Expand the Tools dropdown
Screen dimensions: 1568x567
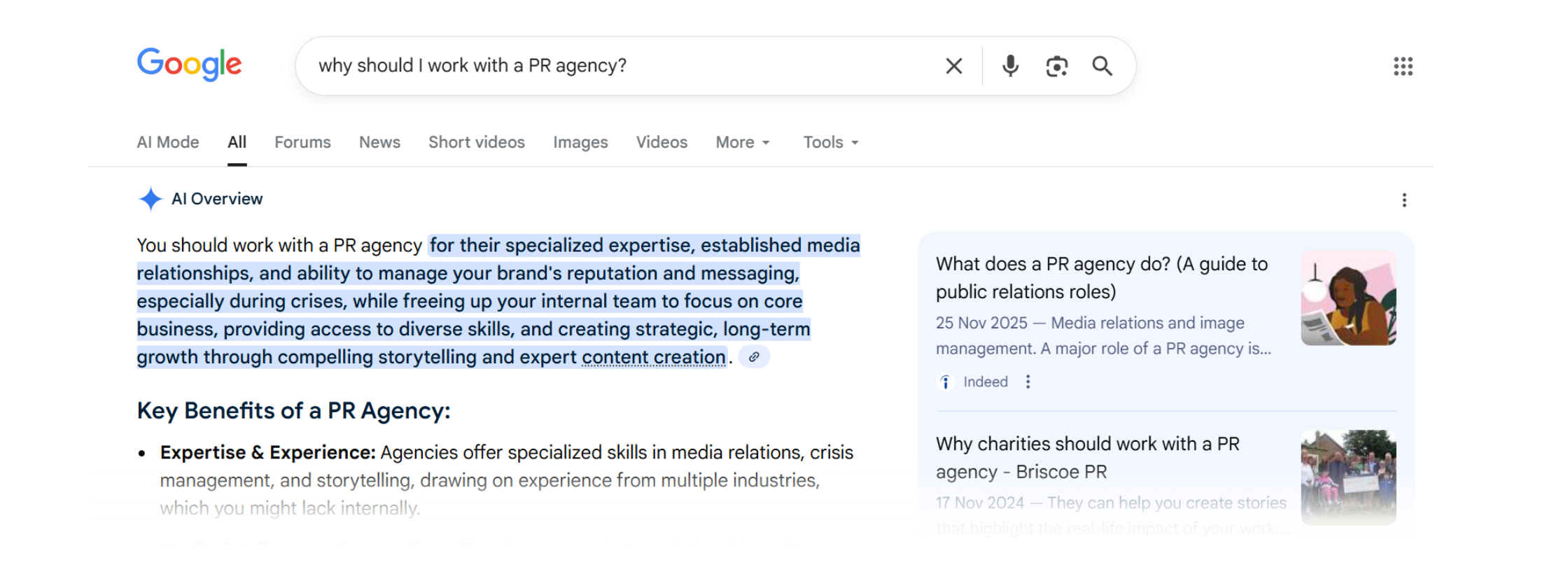pos(831,142)
